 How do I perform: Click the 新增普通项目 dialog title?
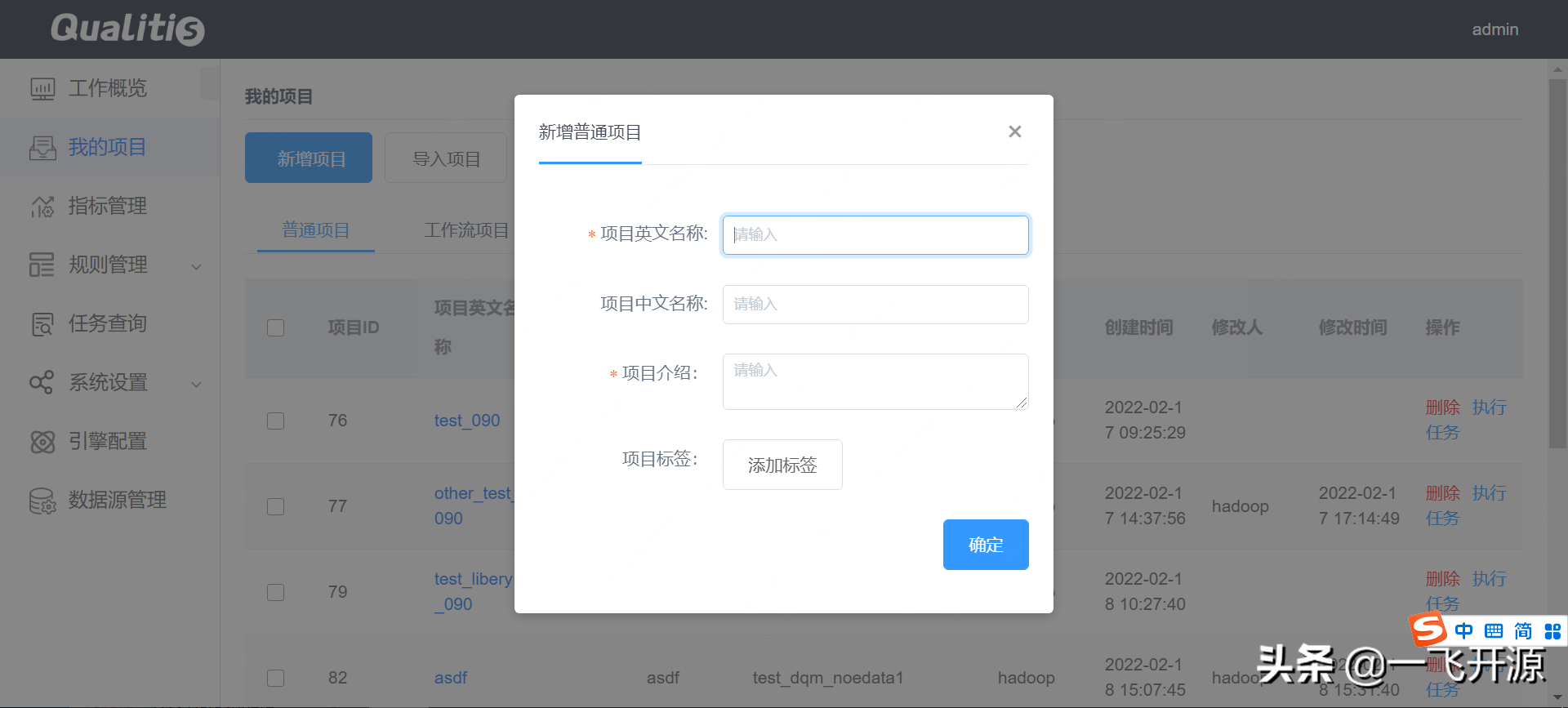tap(590, 132)
